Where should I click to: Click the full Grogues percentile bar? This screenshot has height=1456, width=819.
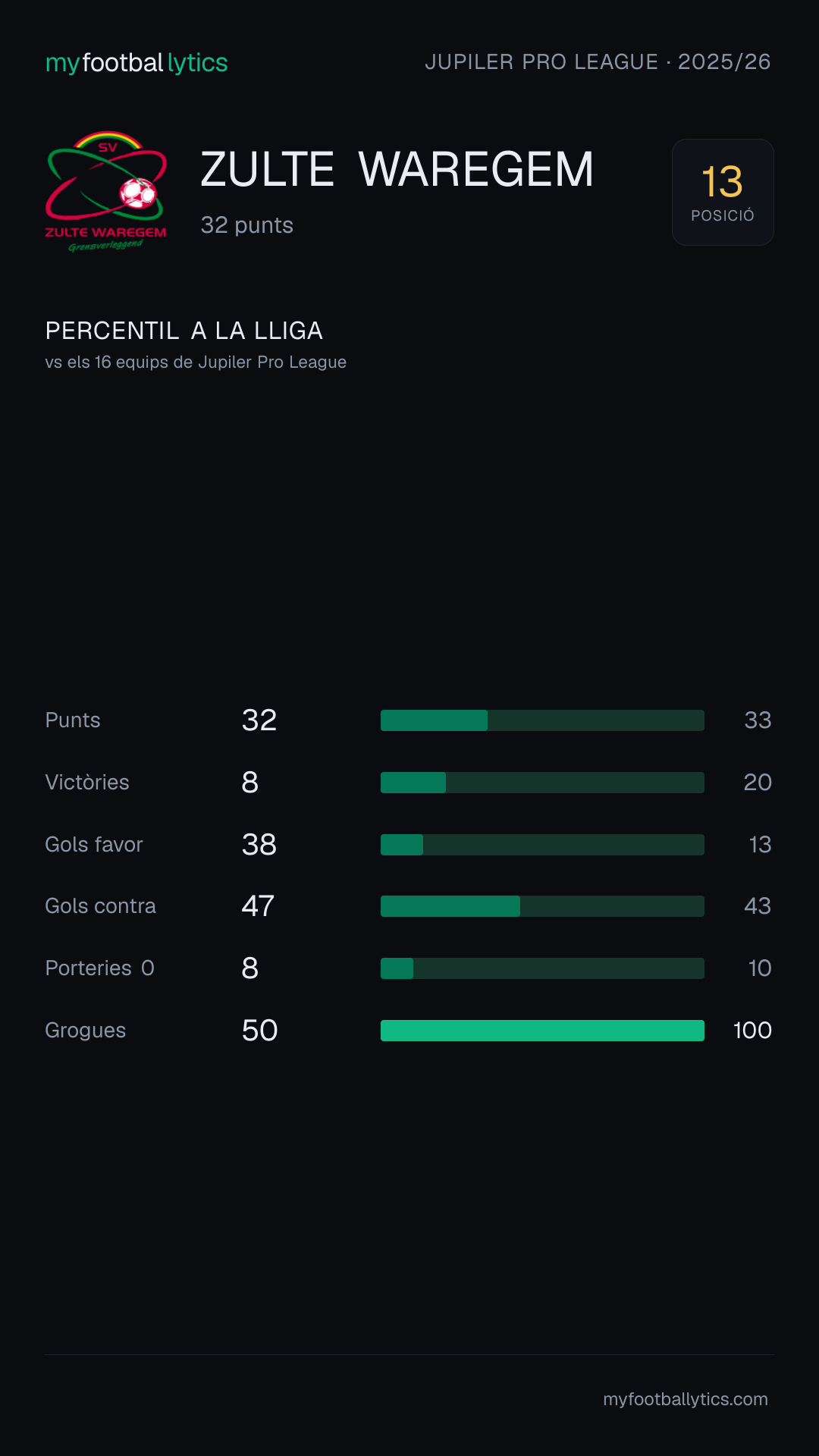(x=542, y=1031)
